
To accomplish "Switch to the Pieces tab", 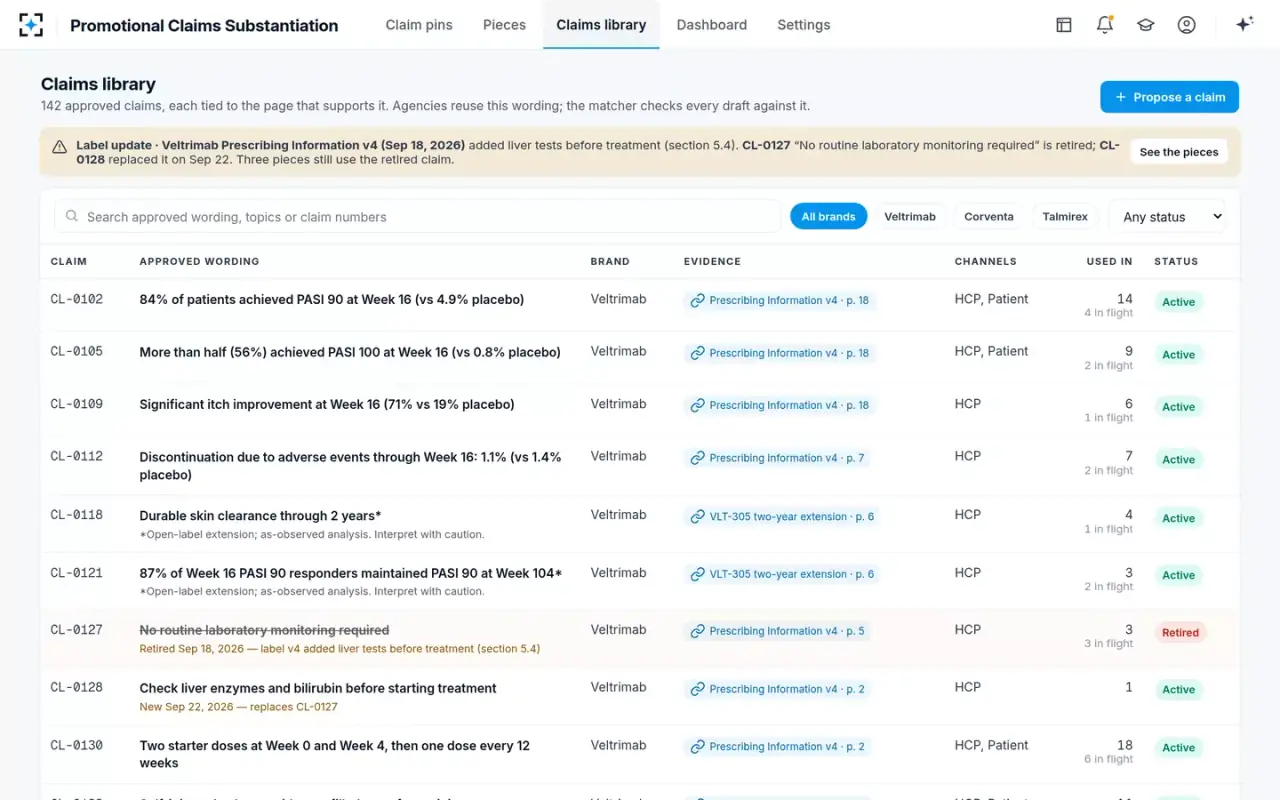I will [x=504, y=25].
